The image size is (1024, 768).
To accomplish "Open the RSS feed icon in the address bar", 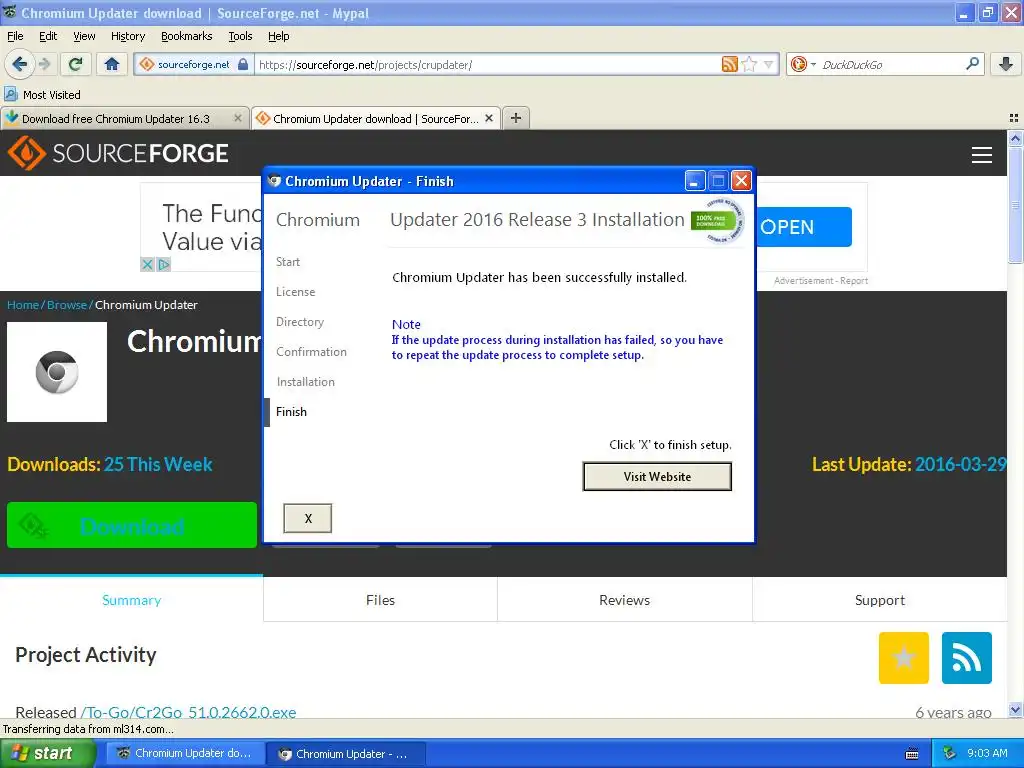I will [x=729, y=64].
